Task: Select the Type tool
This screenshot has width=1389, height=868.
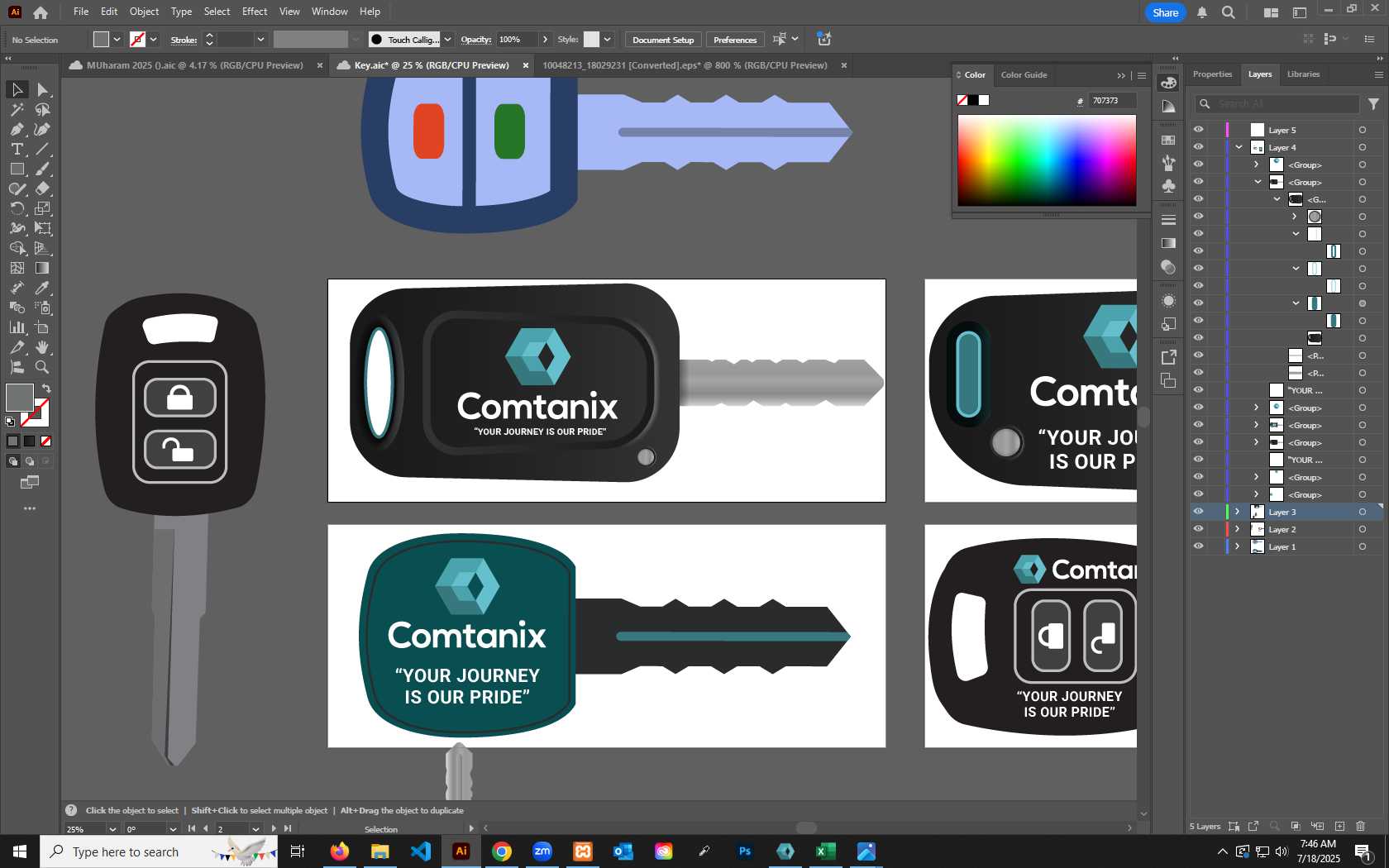Action: (x=17, y=149)
